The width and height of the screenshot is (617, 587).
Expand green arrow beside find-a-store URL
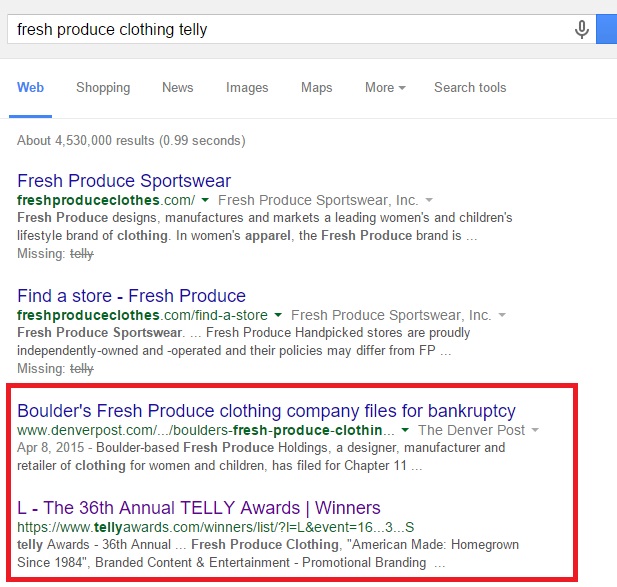278,315
